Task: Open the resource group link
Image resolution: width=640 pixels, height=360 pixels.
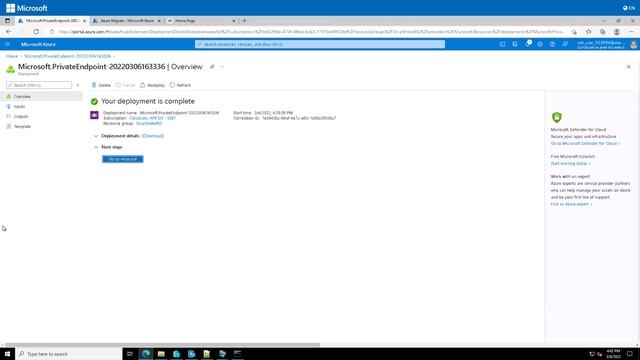Action: tap(149, 123)
